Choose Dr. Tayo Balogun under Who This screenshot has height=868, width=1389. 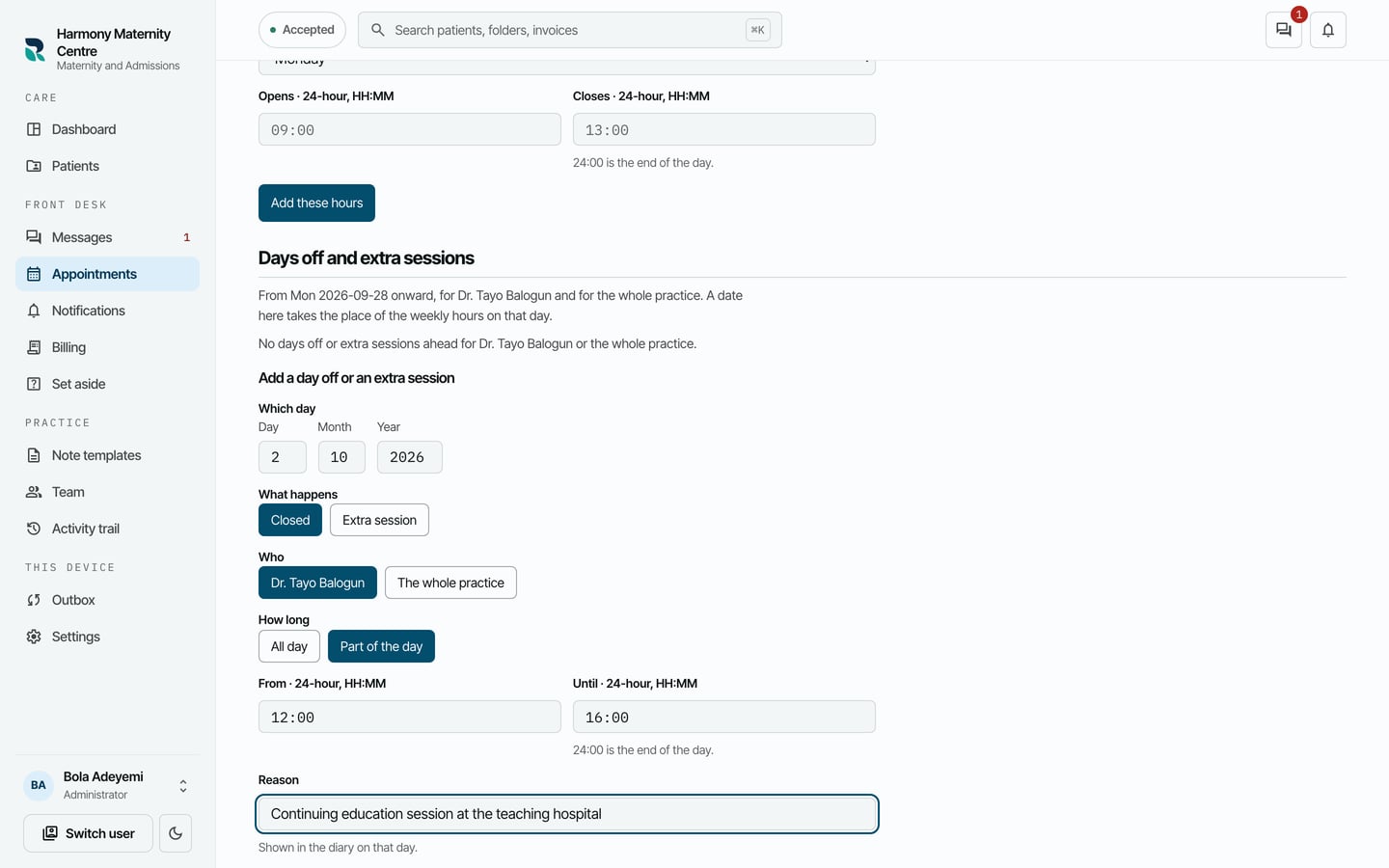[x=317, y=583]
